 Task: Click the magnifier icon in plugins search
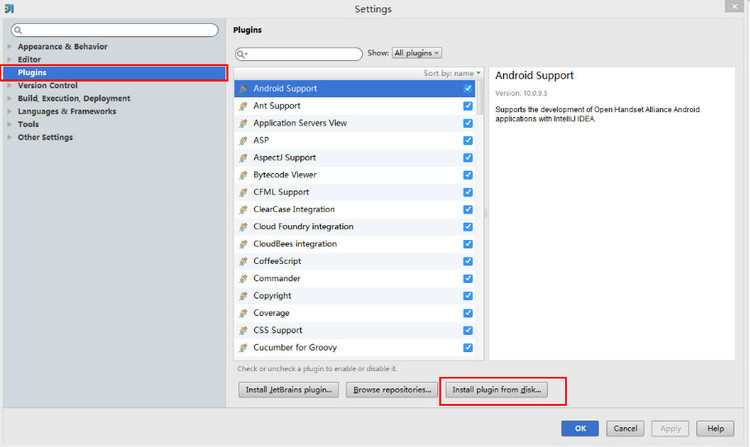coord(242,54)
